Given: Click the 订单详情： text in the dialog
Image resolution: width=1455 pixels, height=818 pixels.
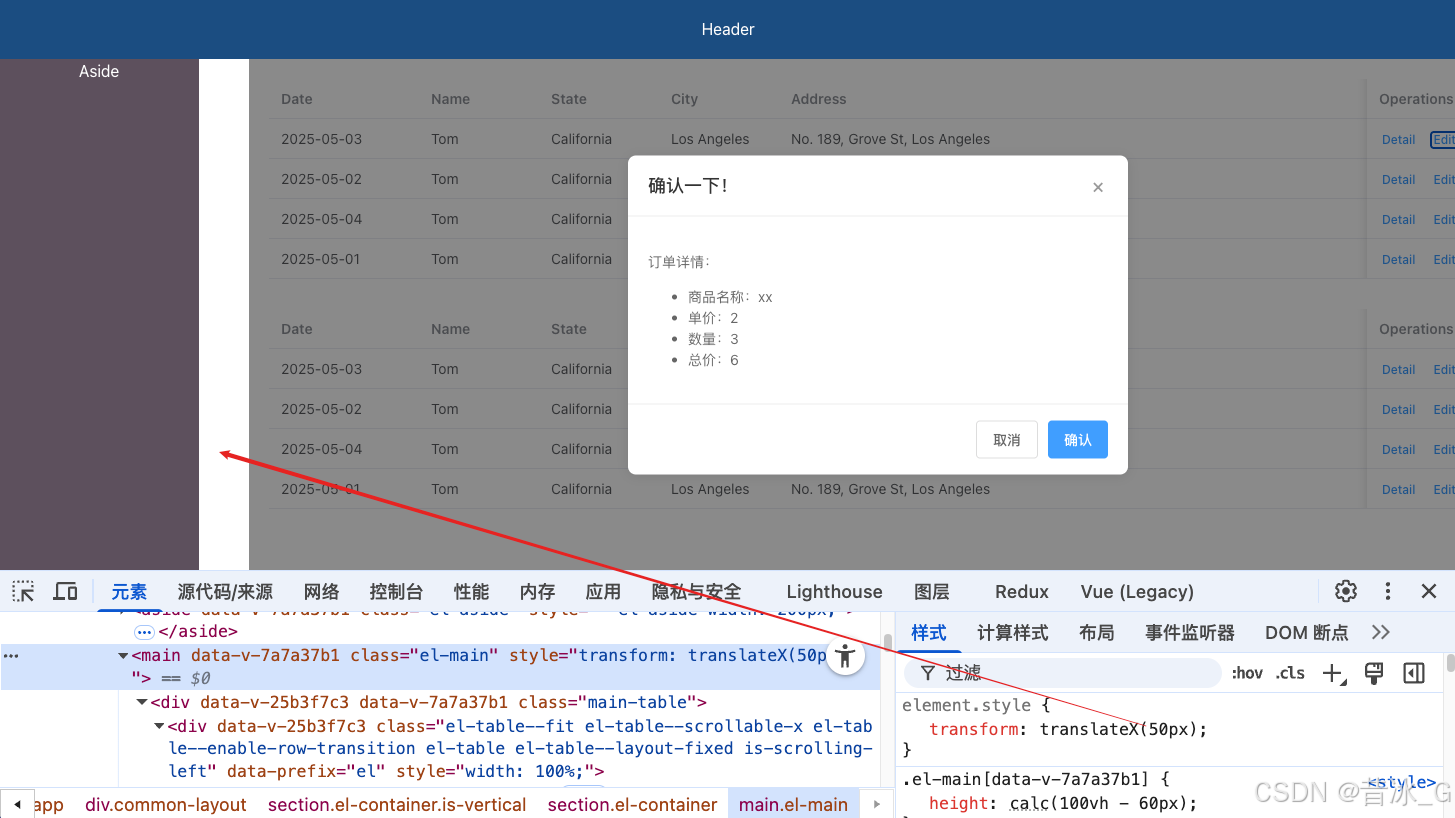Looking at the screenshot, I should (x=679, y=262).
